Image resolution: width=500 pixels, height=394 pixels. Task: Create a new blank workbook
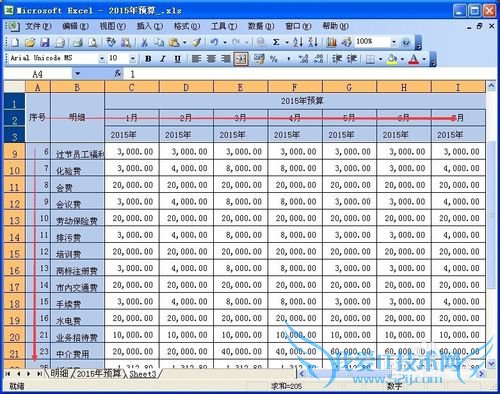15,42
